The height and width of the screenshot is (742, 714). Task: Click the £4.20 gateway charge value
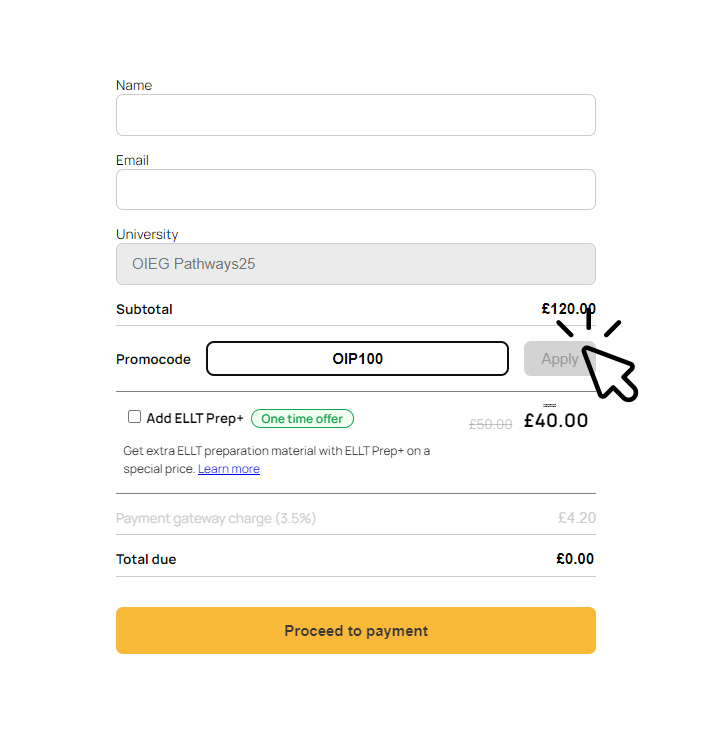[x=577, y=518]
